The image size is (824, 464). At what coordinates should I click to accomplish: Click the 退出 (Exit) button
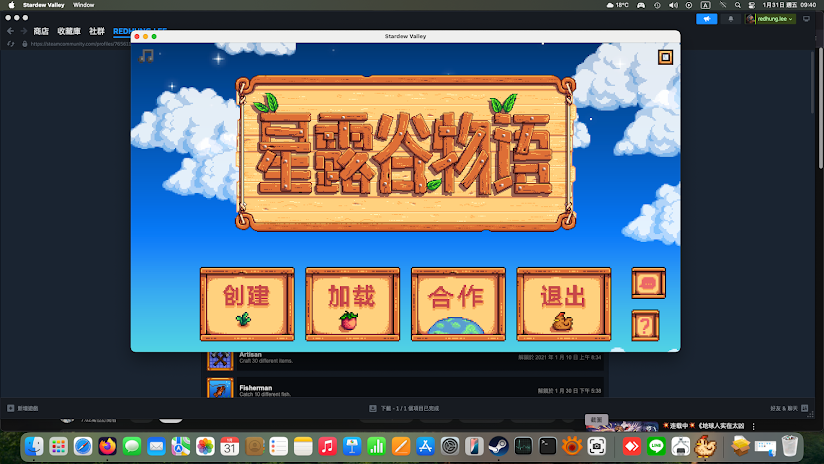tap(564, 304)
